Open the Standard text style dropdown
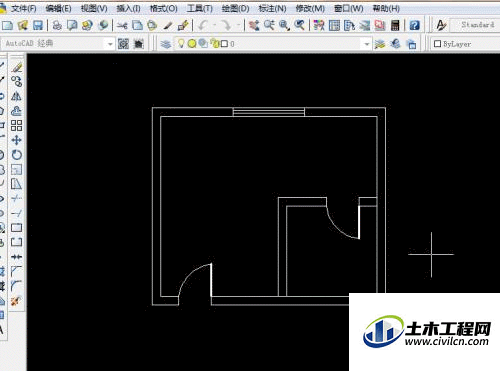 [x=475, y=25]
